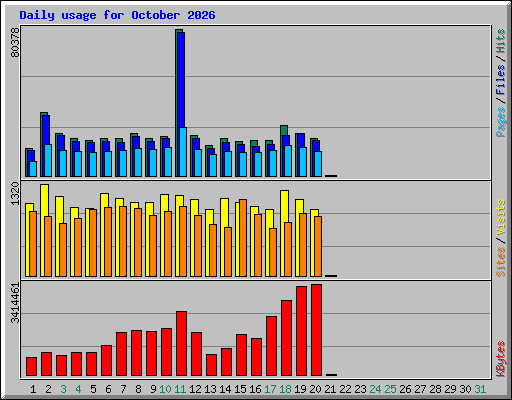The width and height of the screenshot is (512, 400).
Task: Click the red KBytes bar for day 17
Action: pos(271,346)
